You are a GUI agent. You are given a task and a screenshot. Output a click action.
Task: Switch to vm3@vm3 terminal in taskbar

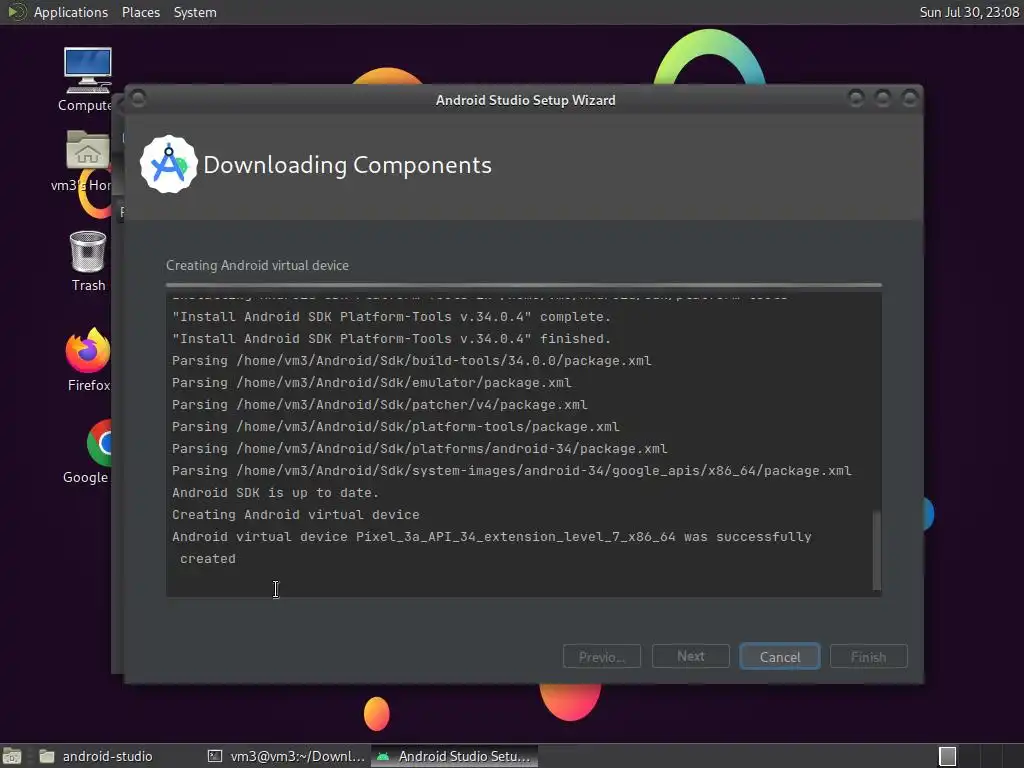[x=286, y=756]
